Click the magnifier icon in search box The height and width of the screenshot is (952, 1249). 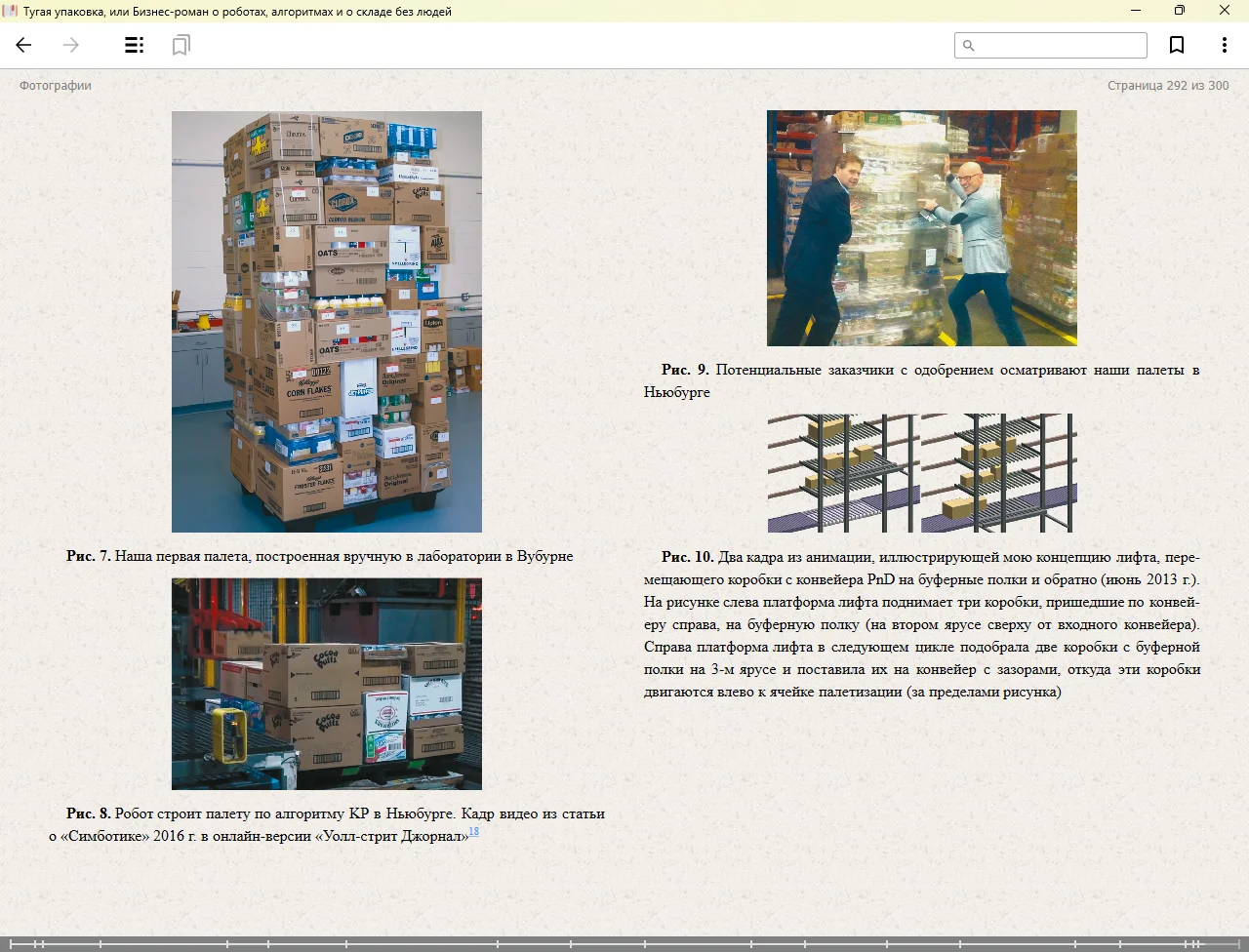pyautogui.click(x=969, y=46)
